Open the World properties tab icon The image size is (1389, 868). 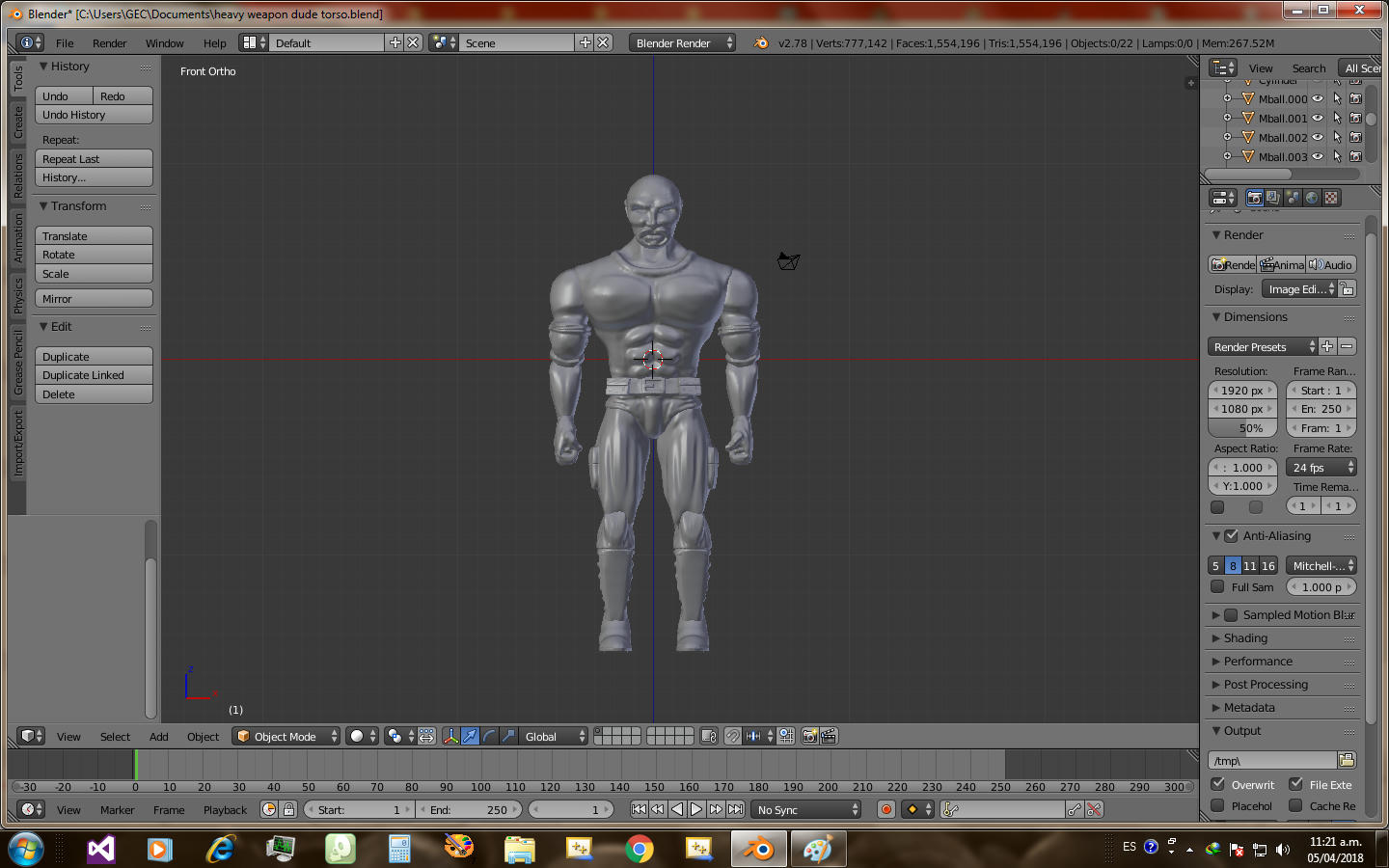click(x=1312, y=198)
